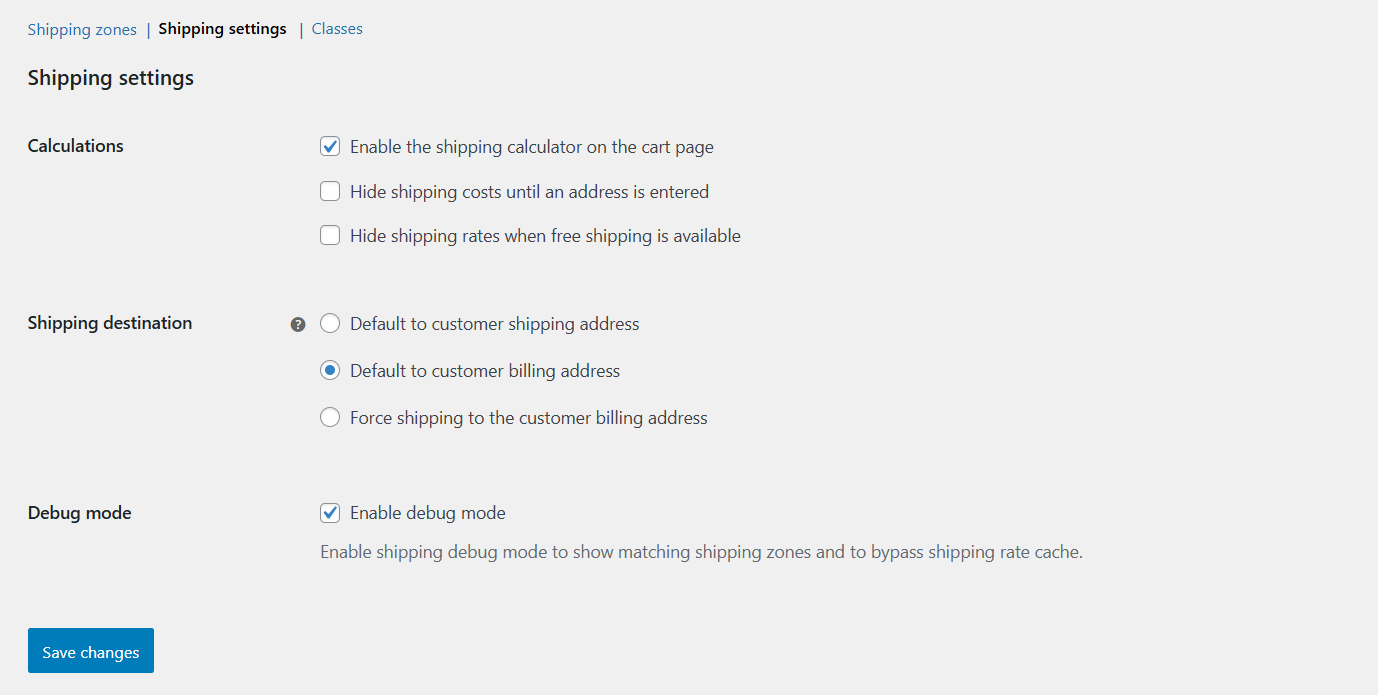
Task: Untick the Enable debug mode checkbox box
Action: [330, 513]
